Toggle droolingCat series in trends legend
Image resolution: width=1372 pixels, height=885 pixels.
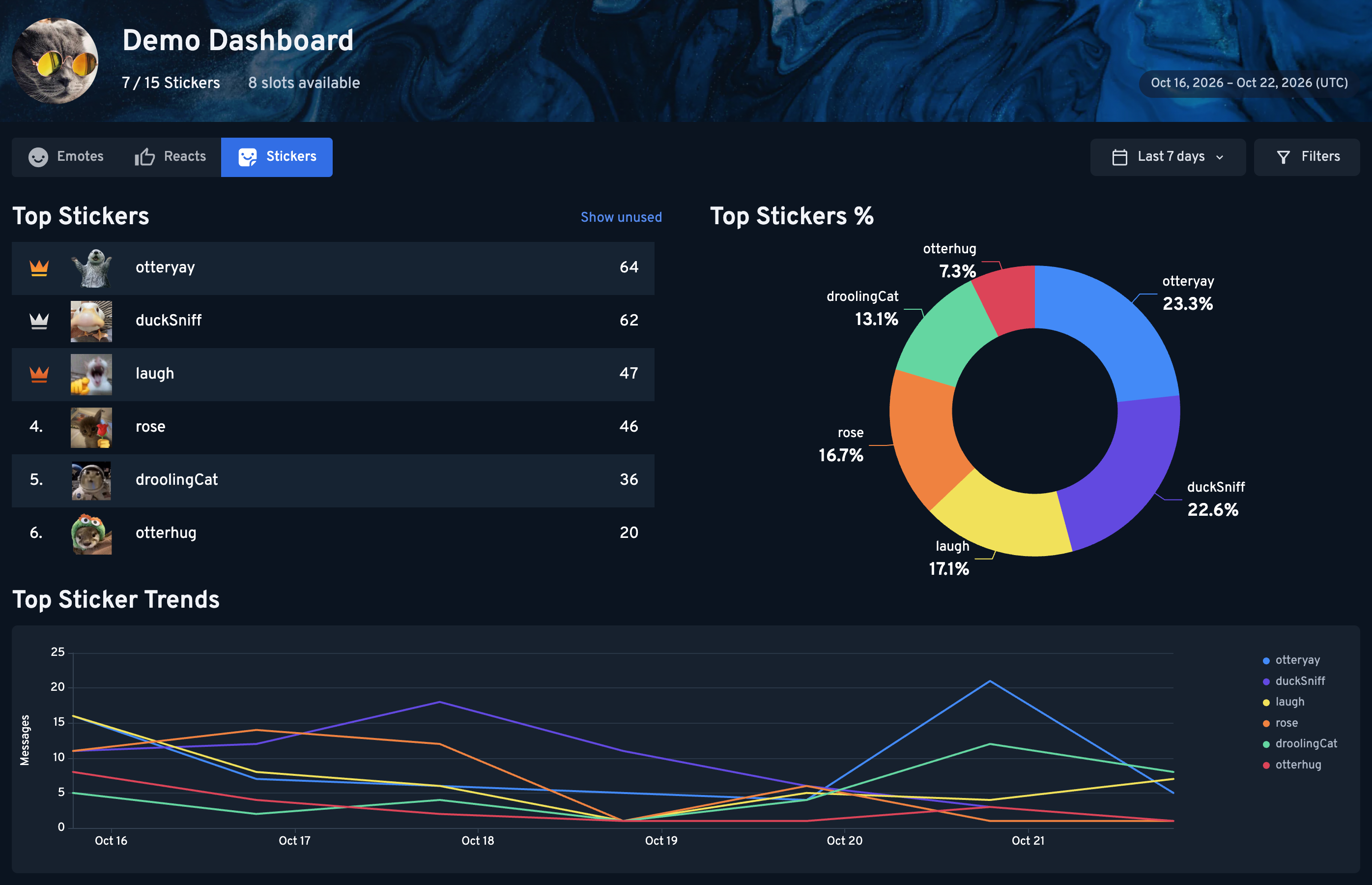pos(1300,743)
